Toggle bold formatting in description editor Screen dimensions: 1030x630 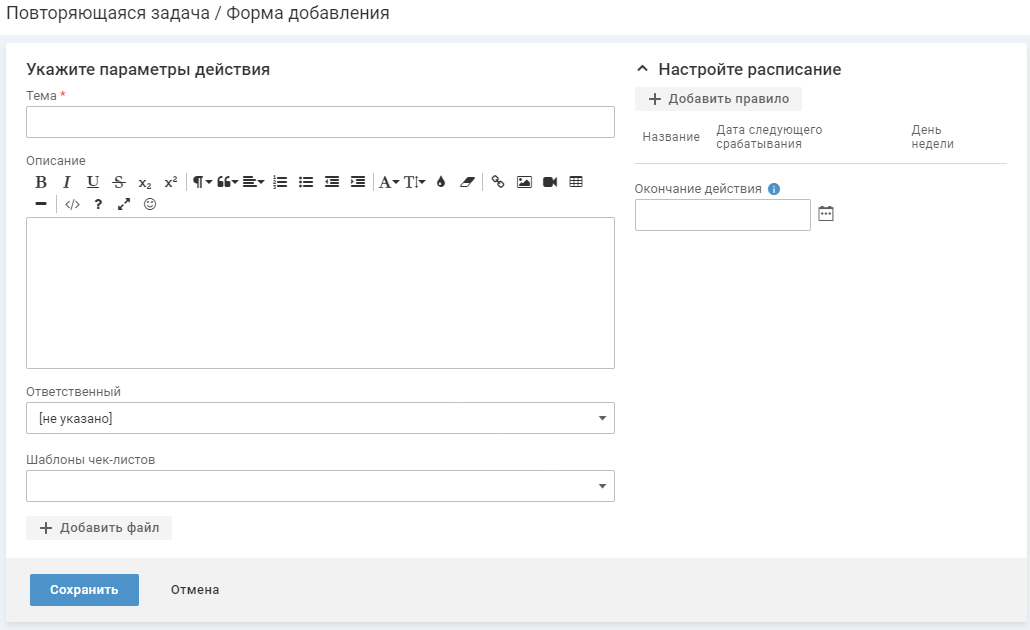(41, 182)
